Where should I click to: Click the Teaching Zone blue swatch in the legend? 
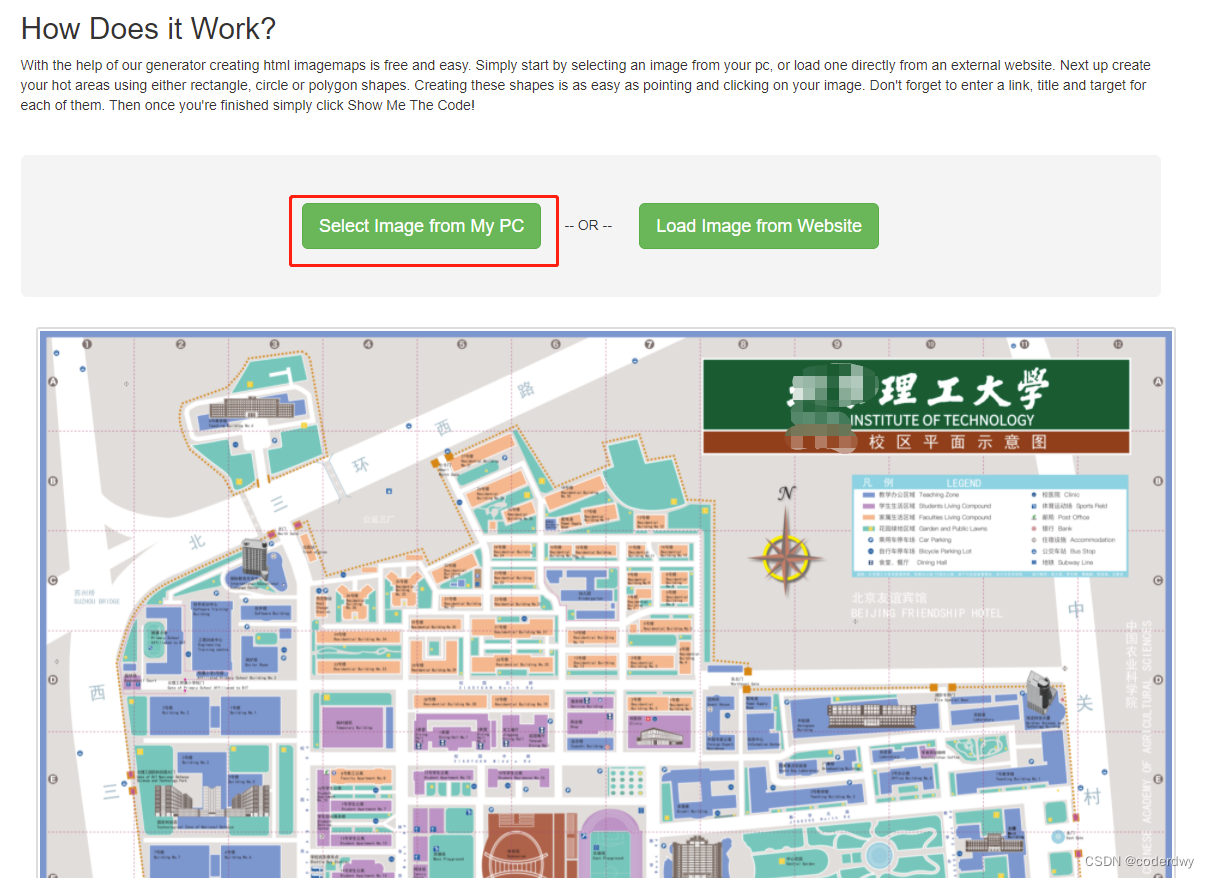869,495
